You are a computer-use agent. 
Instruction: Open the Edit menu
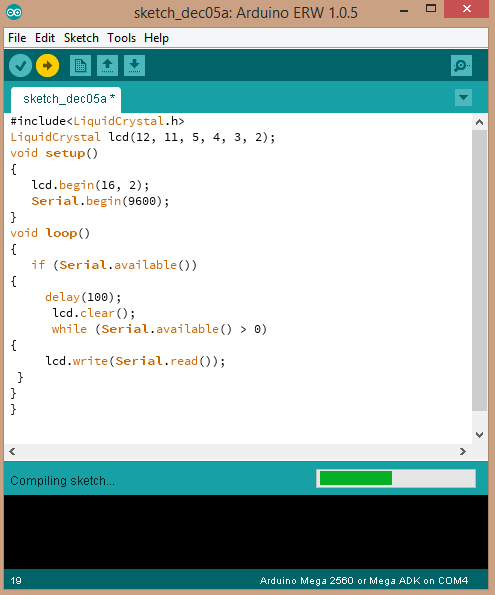click(x=45, y=38)
